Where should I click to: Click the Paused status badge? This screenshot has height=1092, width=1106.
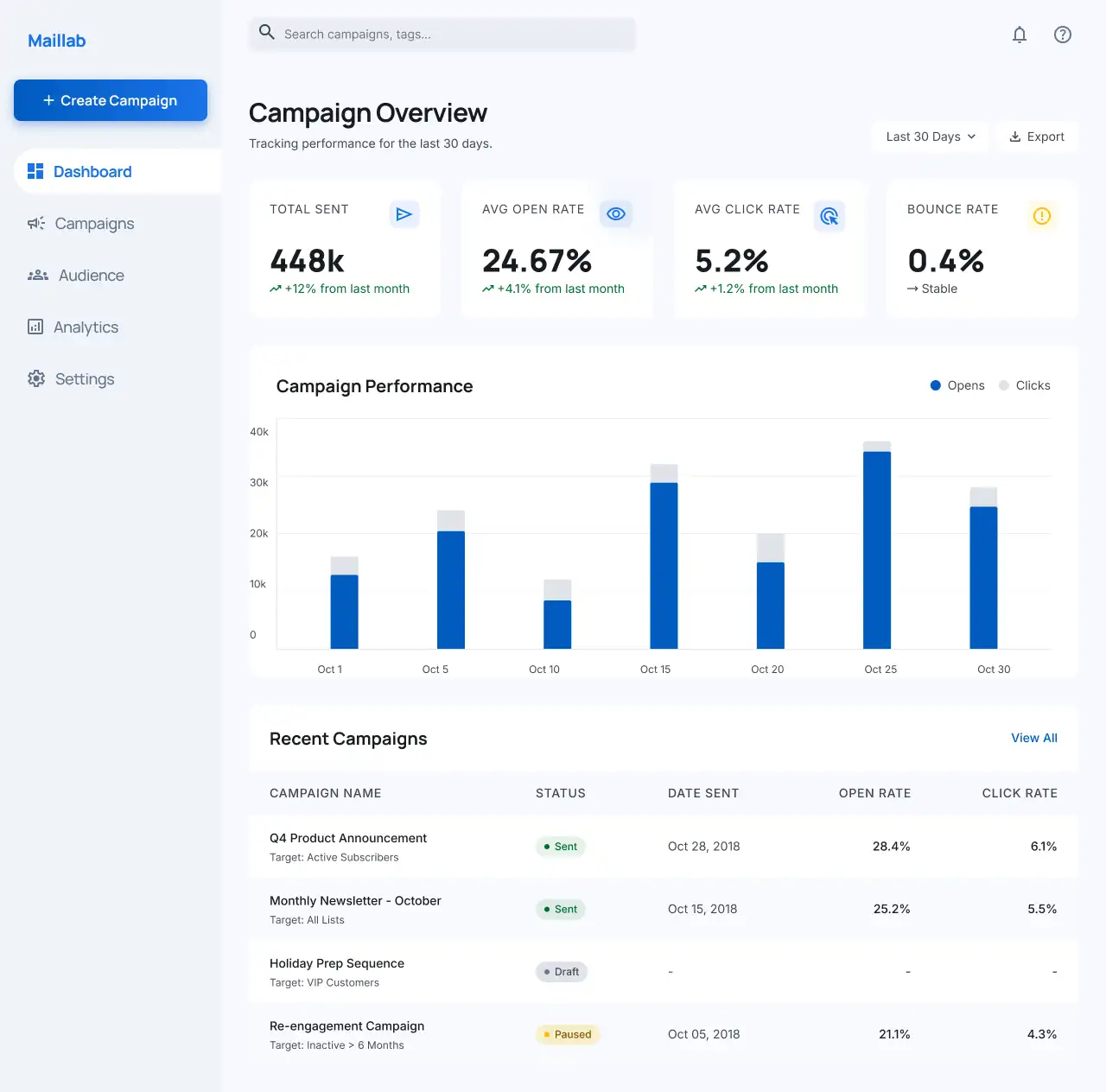point(568,1034)
